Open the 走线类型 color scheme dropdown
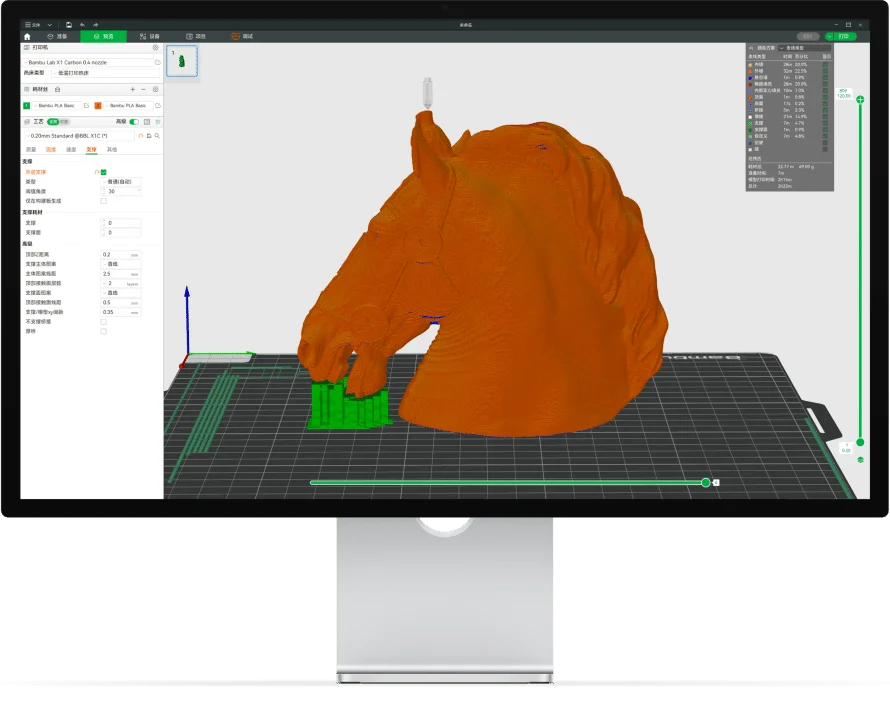The image size is (890, 706). pos(804,48)
